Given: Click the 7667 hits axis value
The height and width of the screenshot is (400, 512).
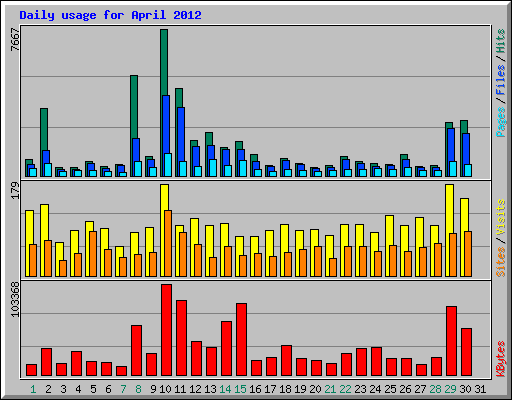Looking at the screenshot, I should 16,39.
